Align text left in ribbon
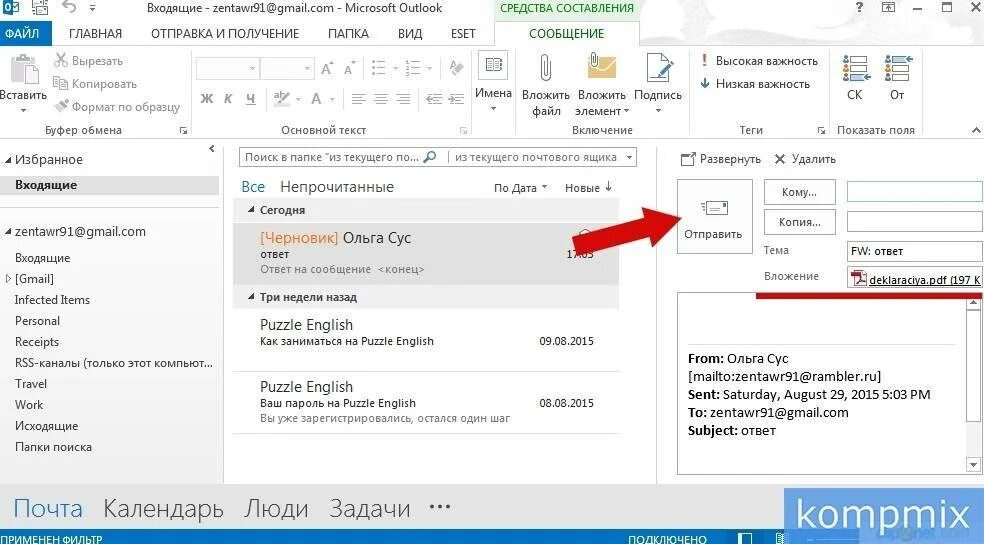This screenshot has width=984, height=544. [x=358, y=99]
